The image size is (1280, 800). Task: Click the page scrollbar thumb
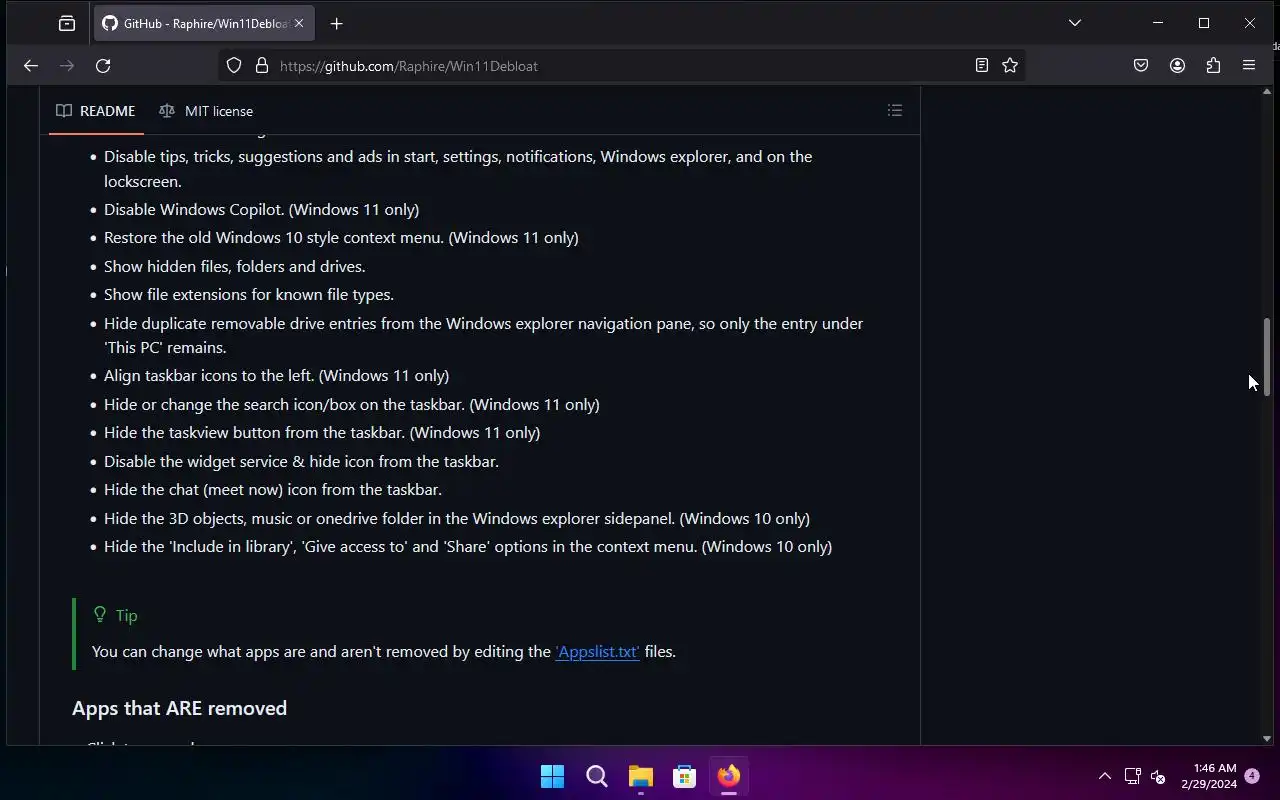click(x=1266, y=357)
